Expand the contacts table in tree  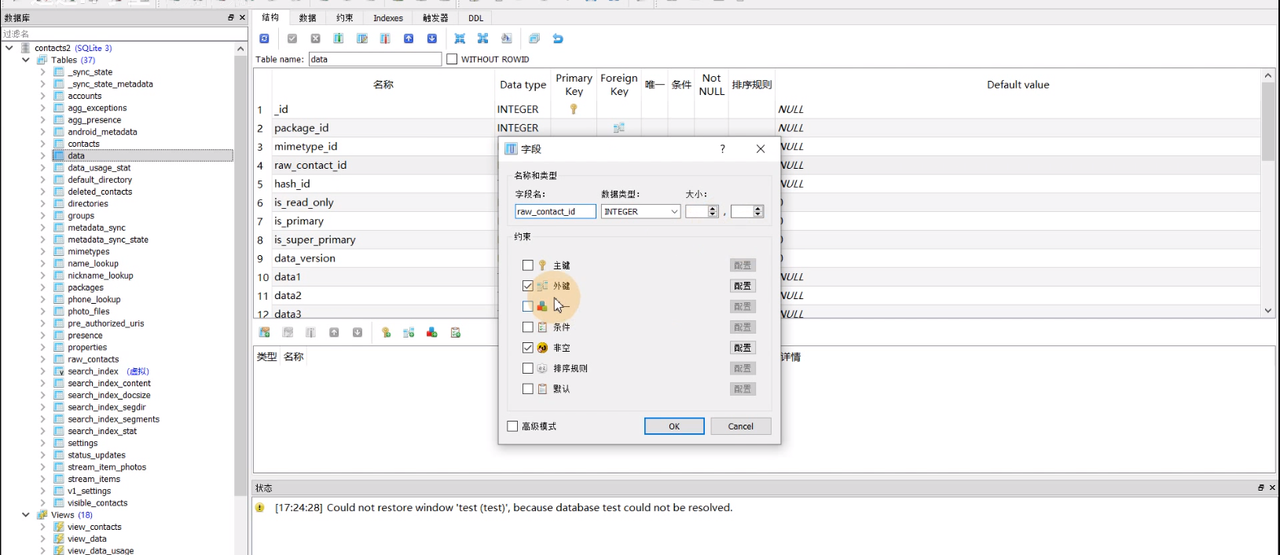click(x=43, y=144)
